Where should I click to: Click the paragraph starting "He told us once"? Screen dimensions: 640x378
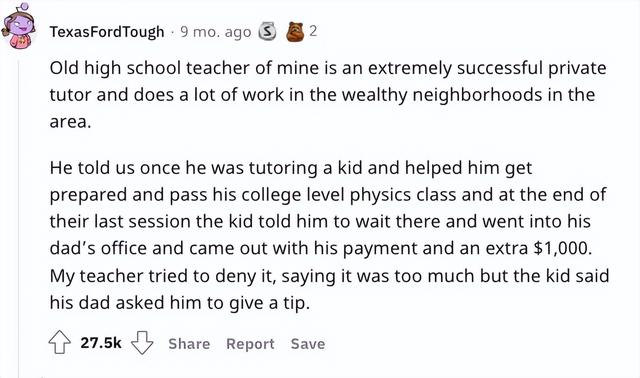(329, 235)
